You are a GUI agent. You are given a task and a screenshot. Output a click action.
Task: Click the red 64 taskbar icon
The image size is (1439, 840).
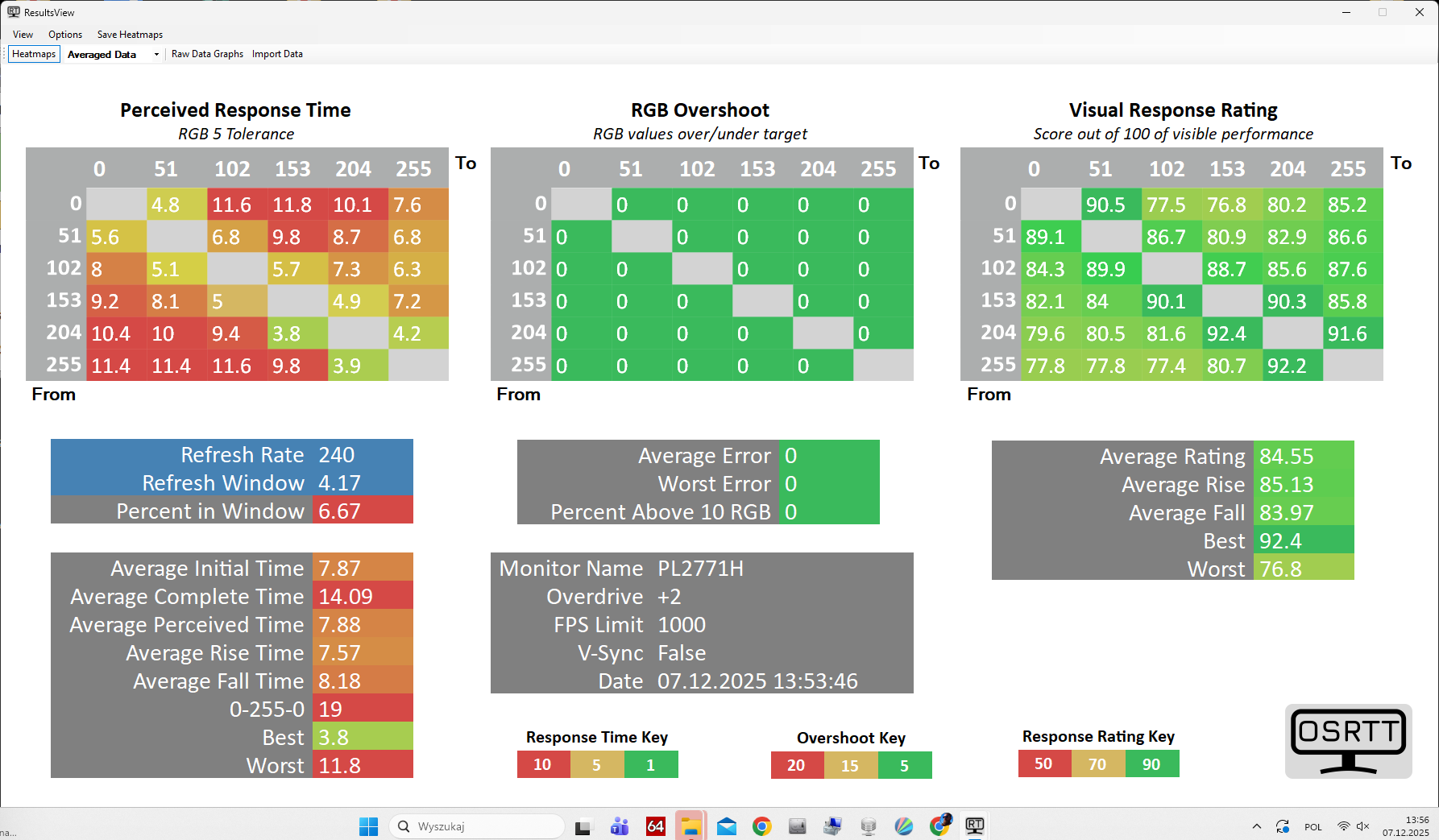click(x=656, y=826)
